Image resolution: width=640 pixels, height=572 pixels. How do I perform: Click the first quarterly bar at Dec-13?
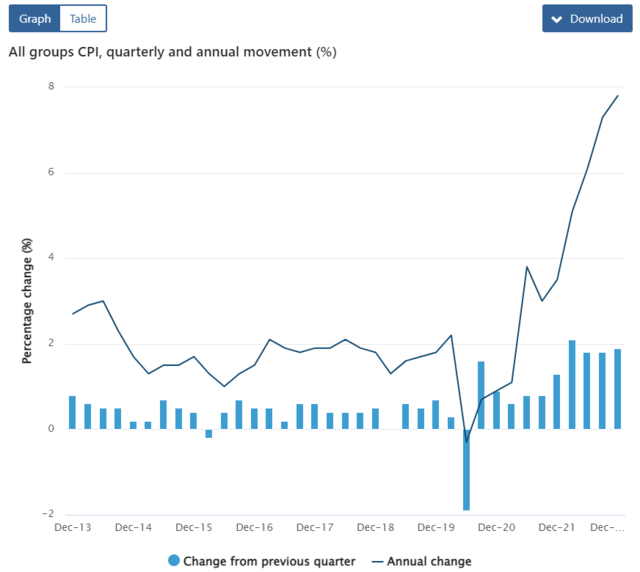pyautogui.click(x=72, y=413)
